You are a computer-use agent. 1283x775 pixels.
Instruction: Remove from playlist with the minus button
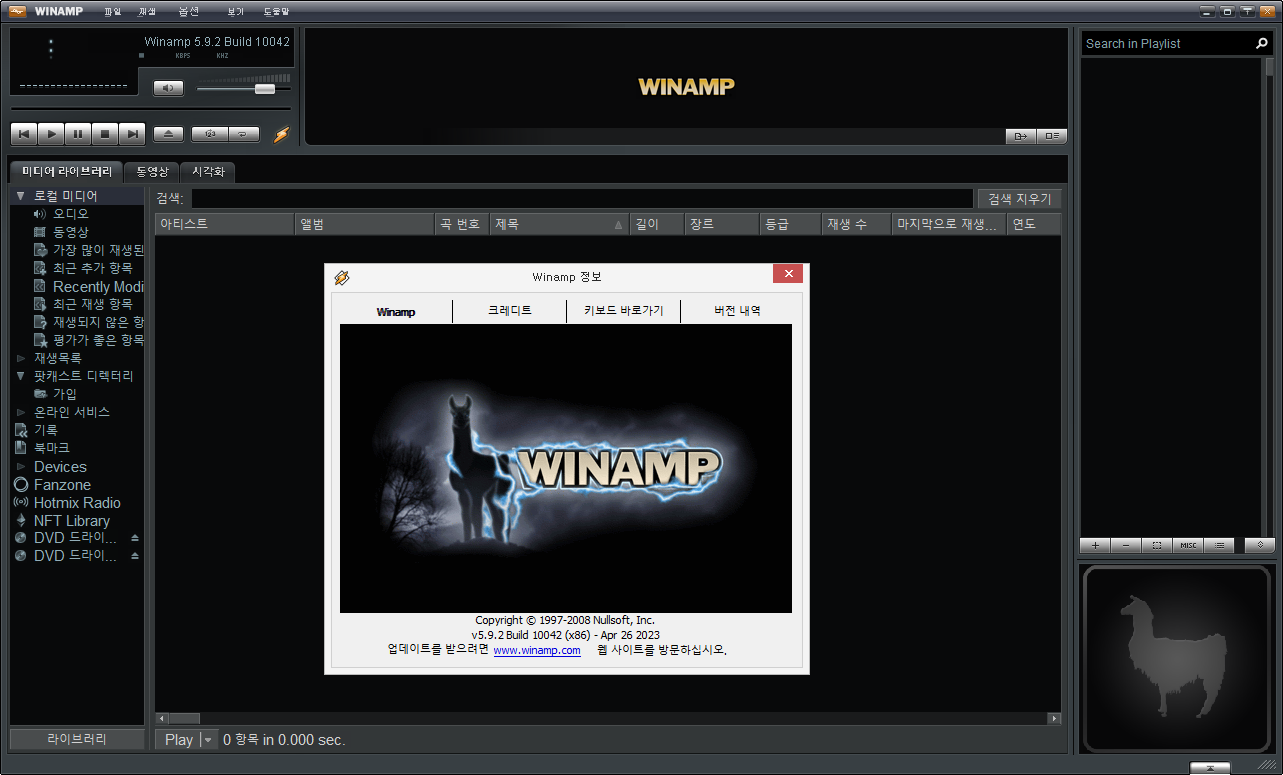(1126, 545)
